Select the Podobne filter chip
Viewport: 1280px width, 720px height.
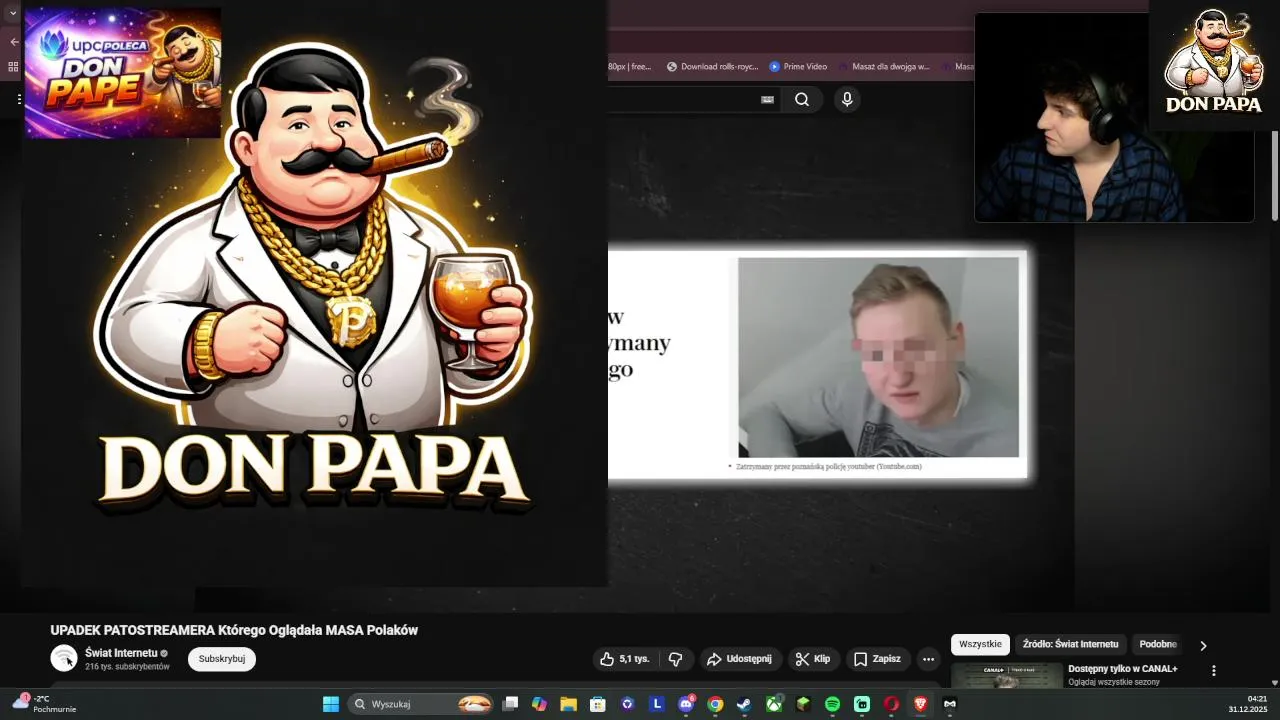pos(1158,644)
